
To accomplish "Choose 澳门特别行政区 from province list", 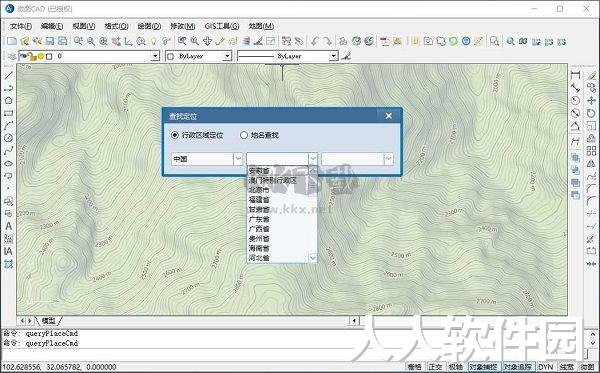I will pyautogui.click(x=272, y=180).
